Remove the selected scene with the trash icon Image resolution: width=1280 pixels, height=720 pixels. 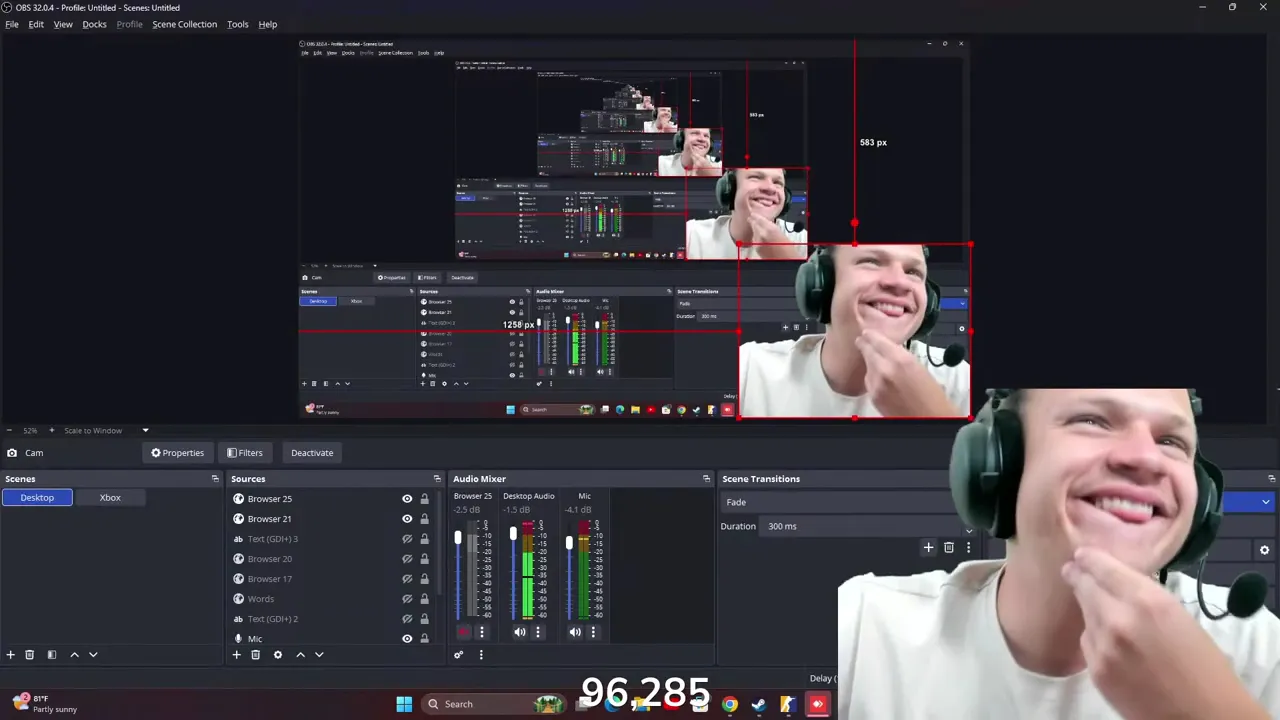click(30, 655)
